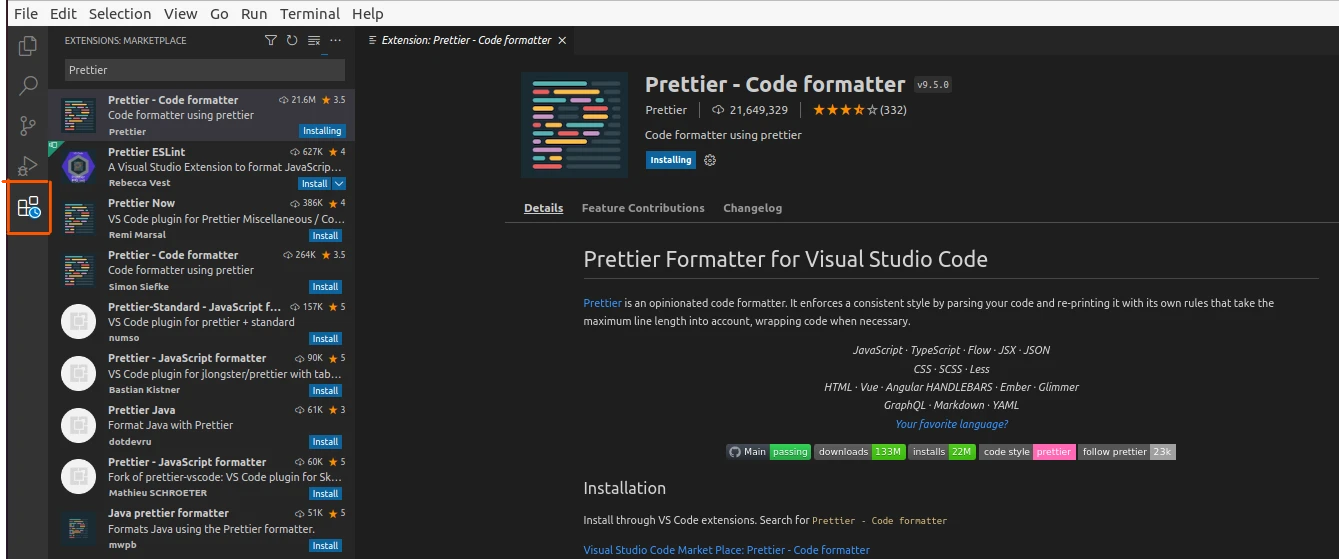The image size is (1339, 559).
Task: Refresh the extensions marketplace list
Action: click(x=292, y=41)
